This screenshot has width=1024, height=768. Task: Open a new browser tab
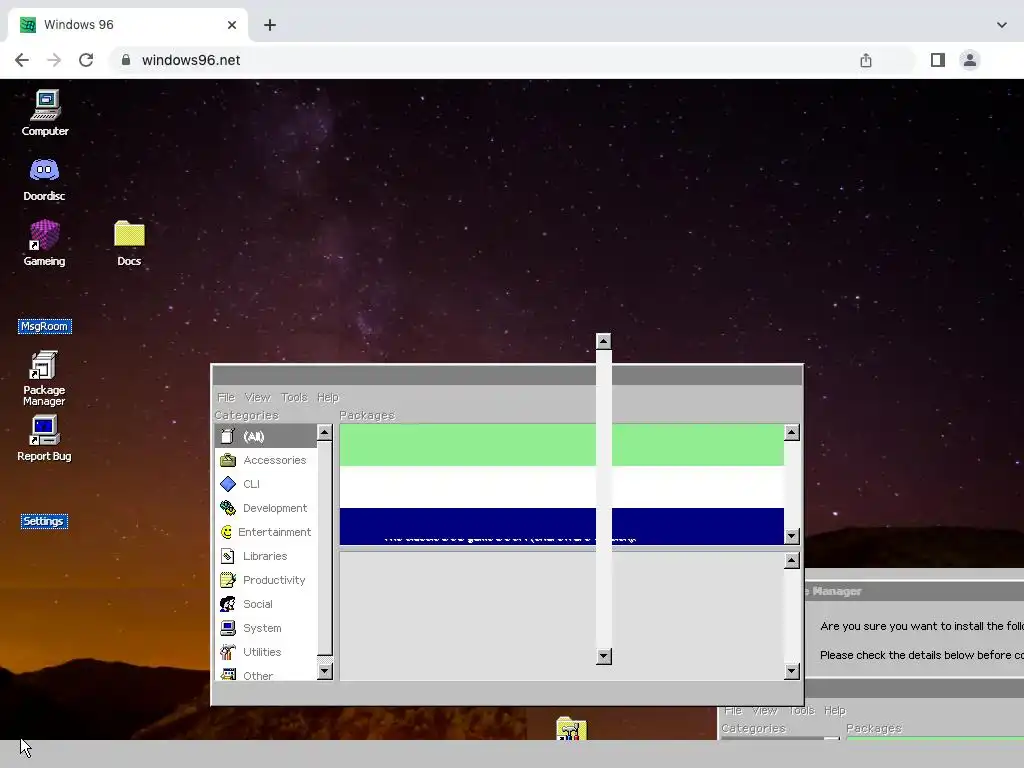[x=270, y=25]
